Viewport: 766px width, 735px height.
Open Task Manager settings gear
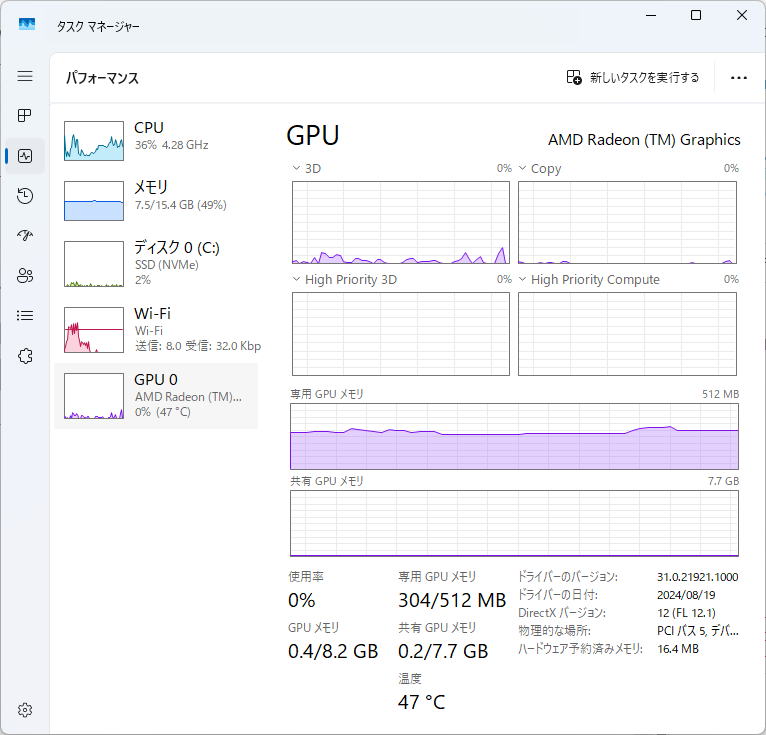(x=25, y=710)
